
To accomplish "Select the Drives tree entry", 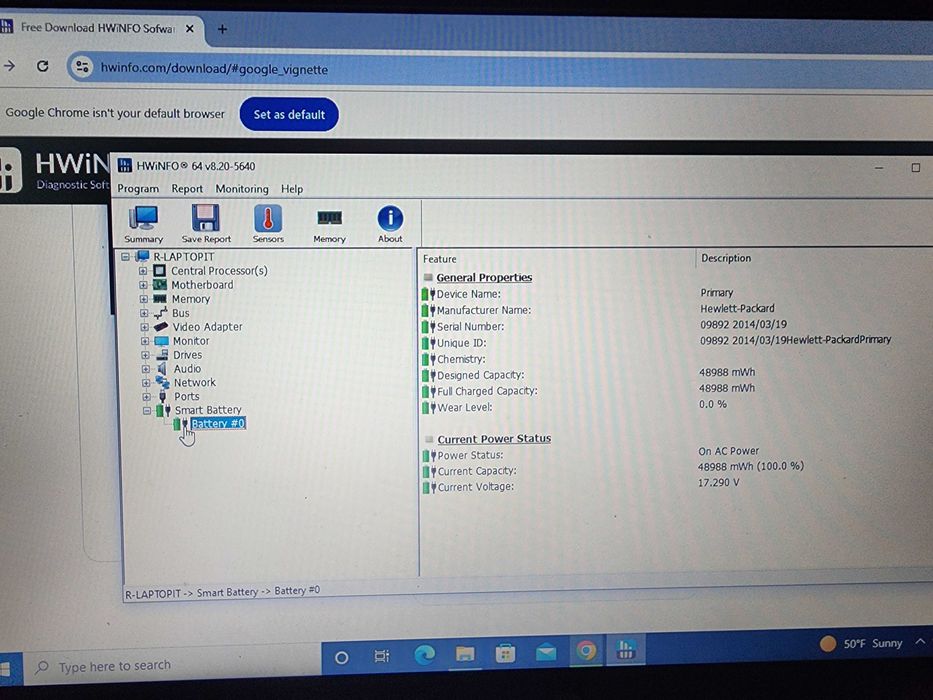I will point(187,355).
